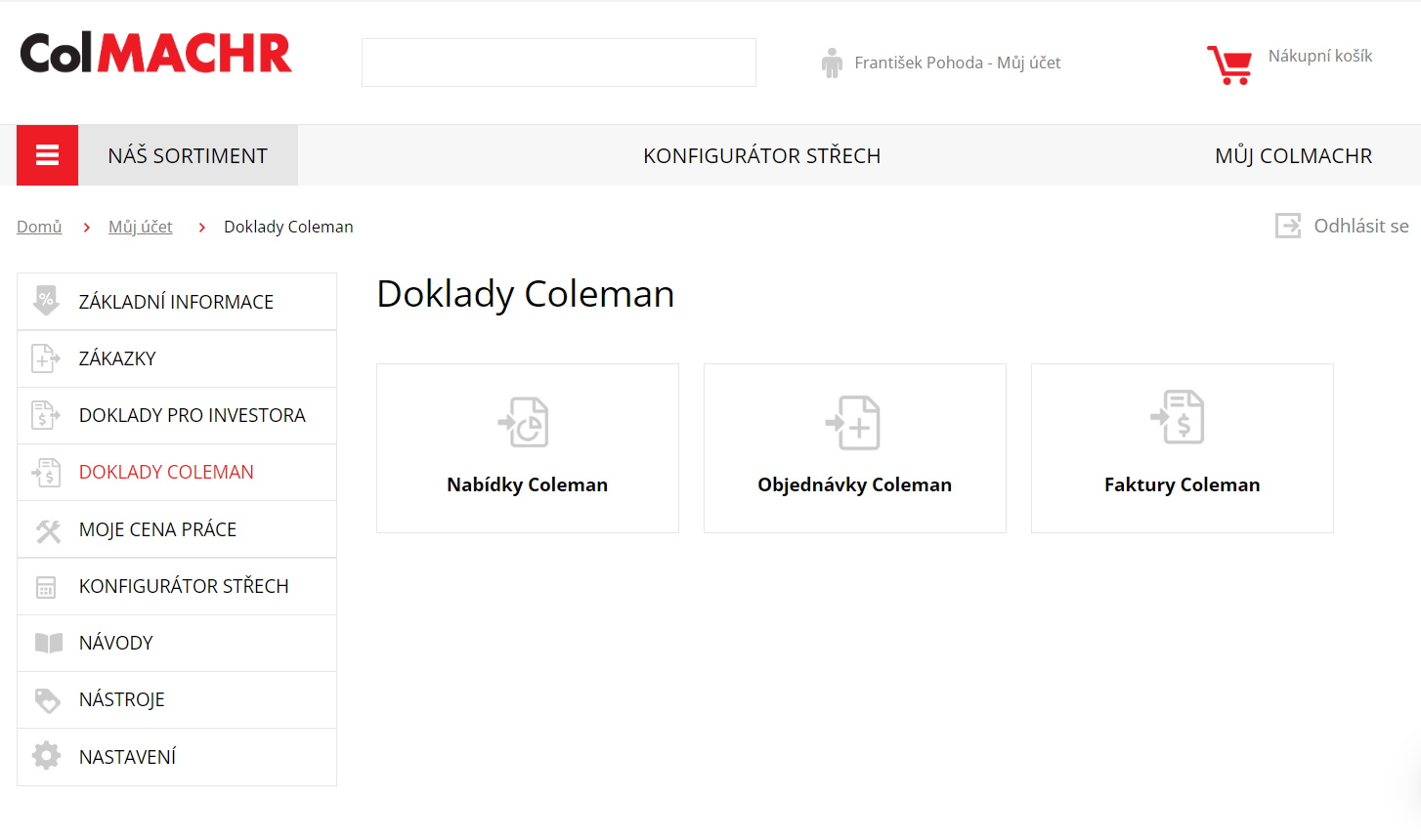Click the Doklady Coleman sidebar icon
The width and height of the screenshot is (1421, 840).
click(46, 472)
